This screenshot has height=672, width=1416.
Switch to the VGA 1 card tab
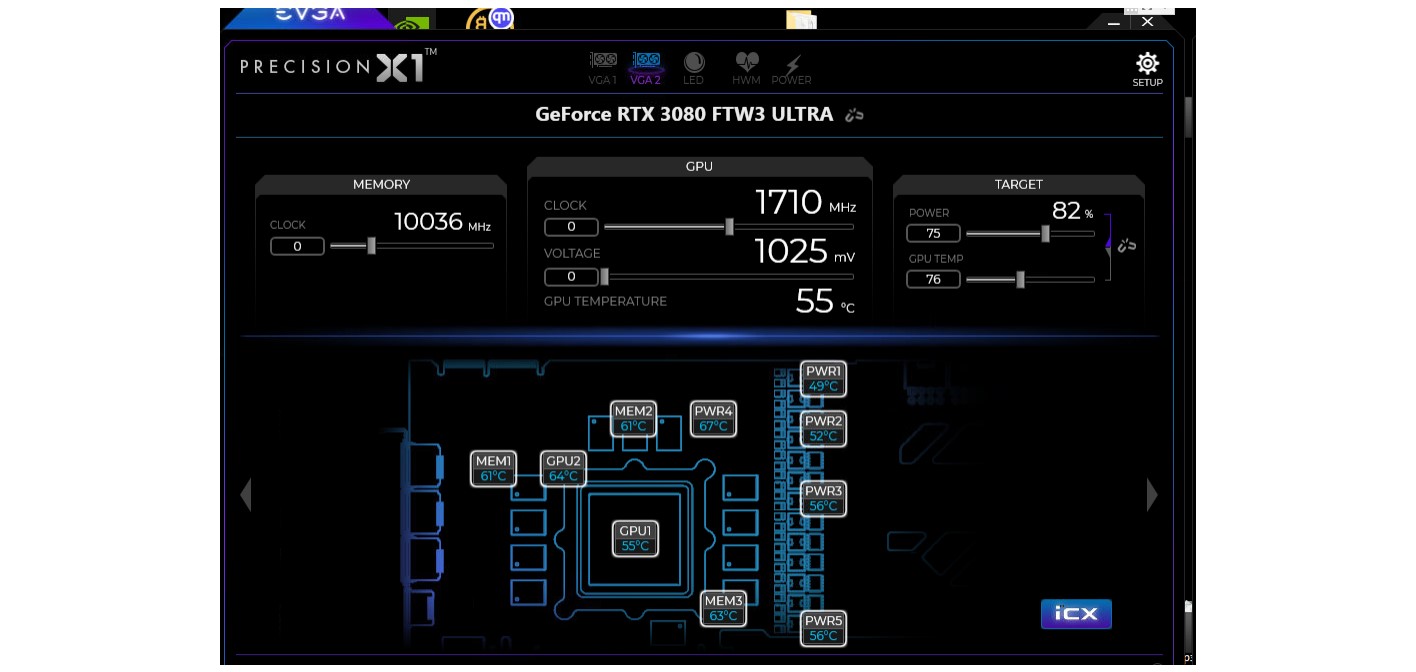[x=602, y=68]
